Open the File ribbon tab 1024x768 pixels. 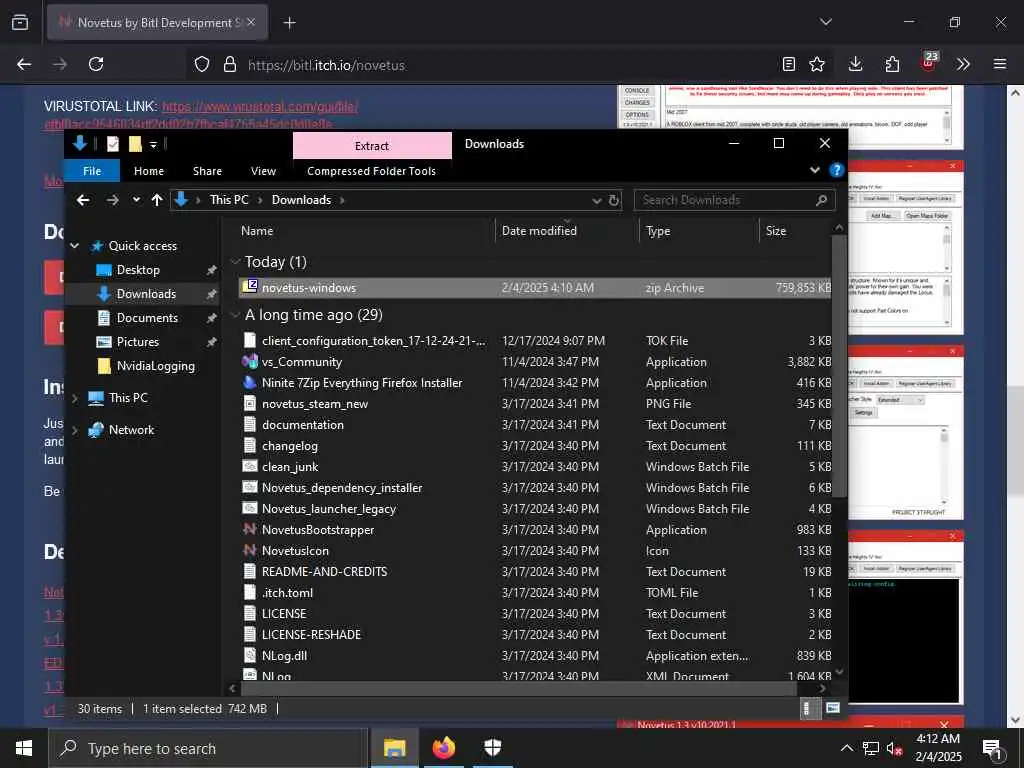pyautogui.click(x=92, y=170)
